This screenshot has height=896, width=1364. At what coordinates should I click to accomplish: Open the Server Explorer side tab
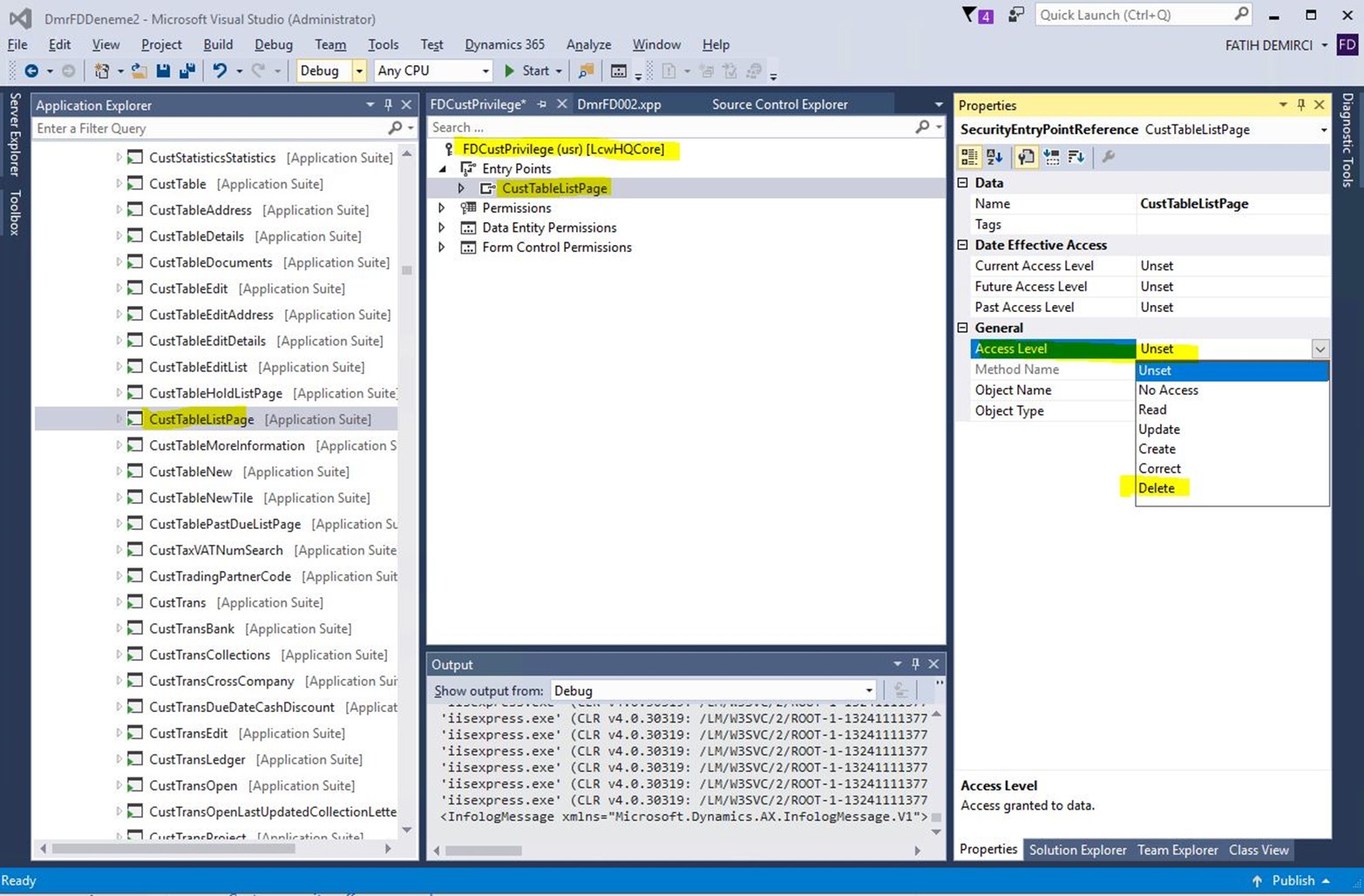[15, 135]
